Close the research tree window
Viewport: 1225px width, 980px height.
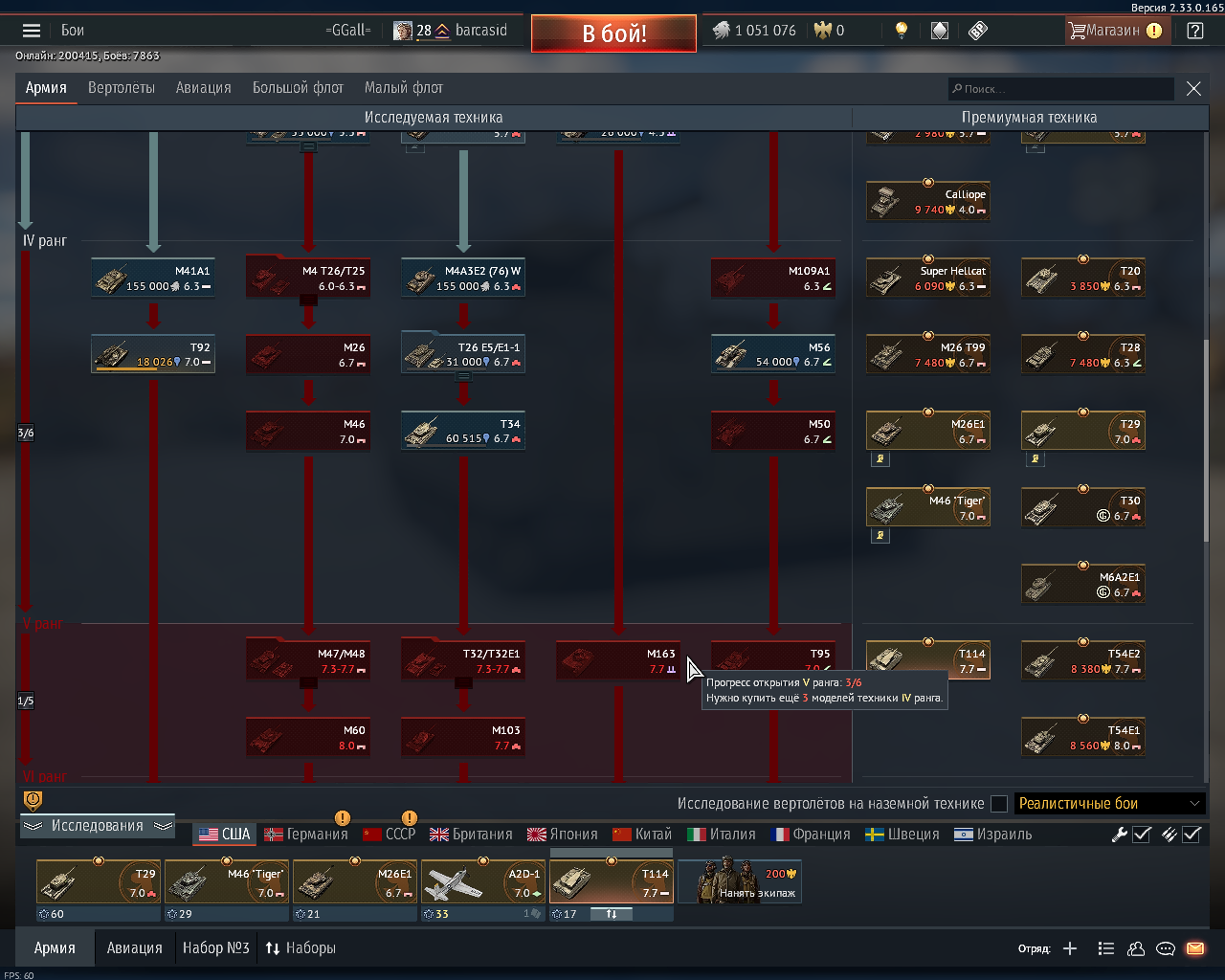[1193, 89]
